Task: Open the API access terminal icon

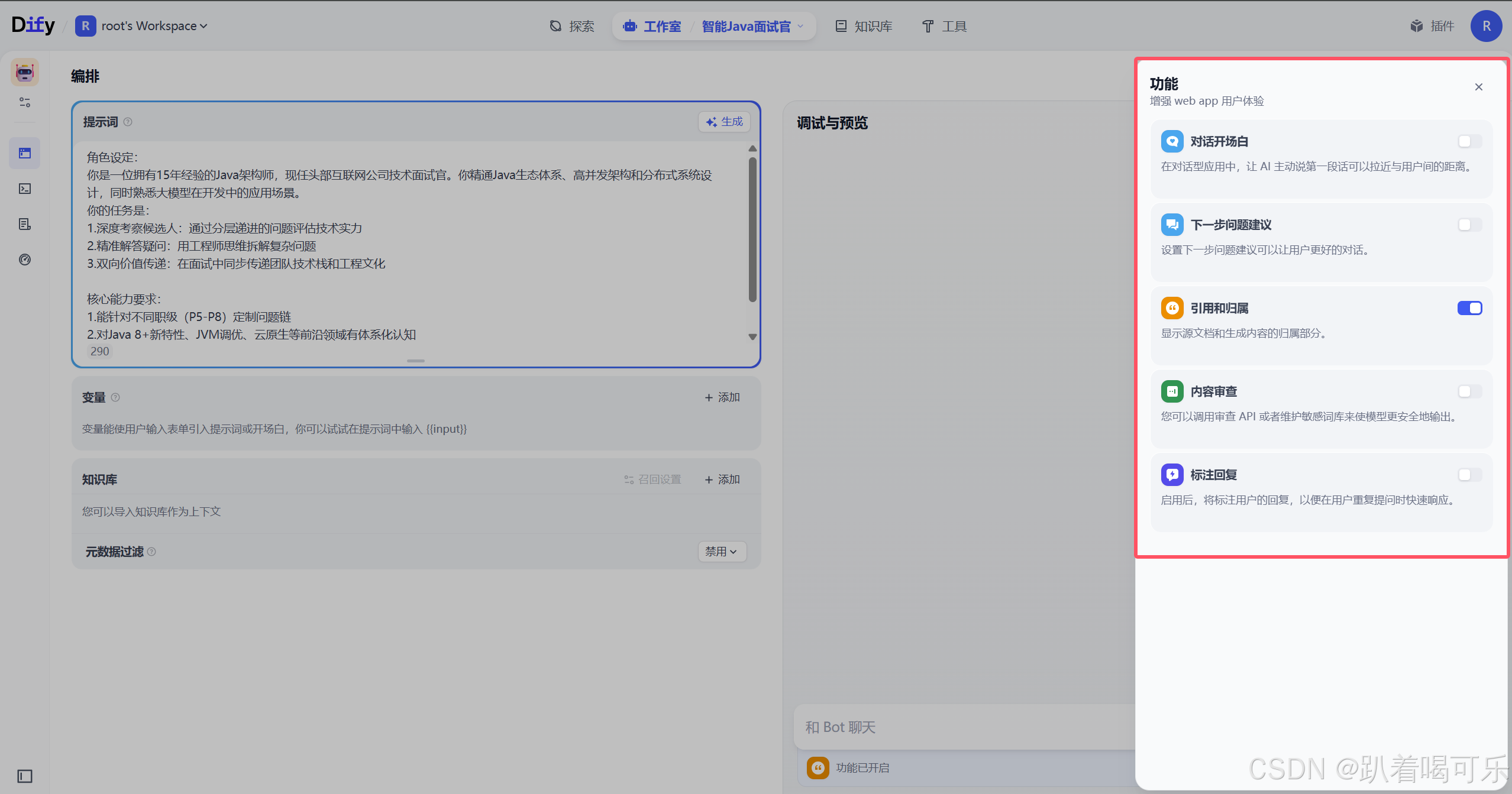Action: [x=25, y=189]
